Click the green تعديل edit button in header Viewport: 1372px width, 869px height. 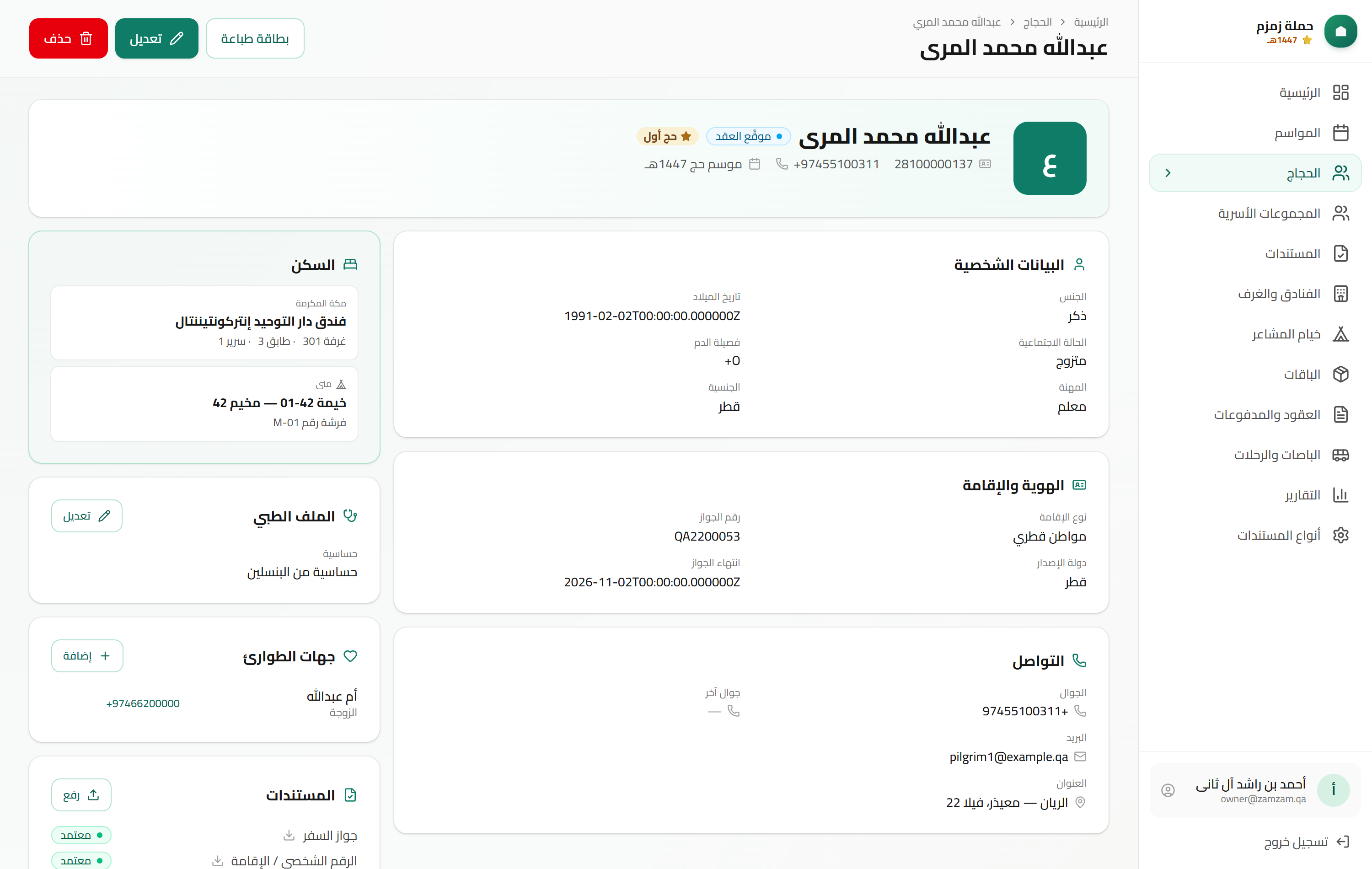[x=157, y=38]
